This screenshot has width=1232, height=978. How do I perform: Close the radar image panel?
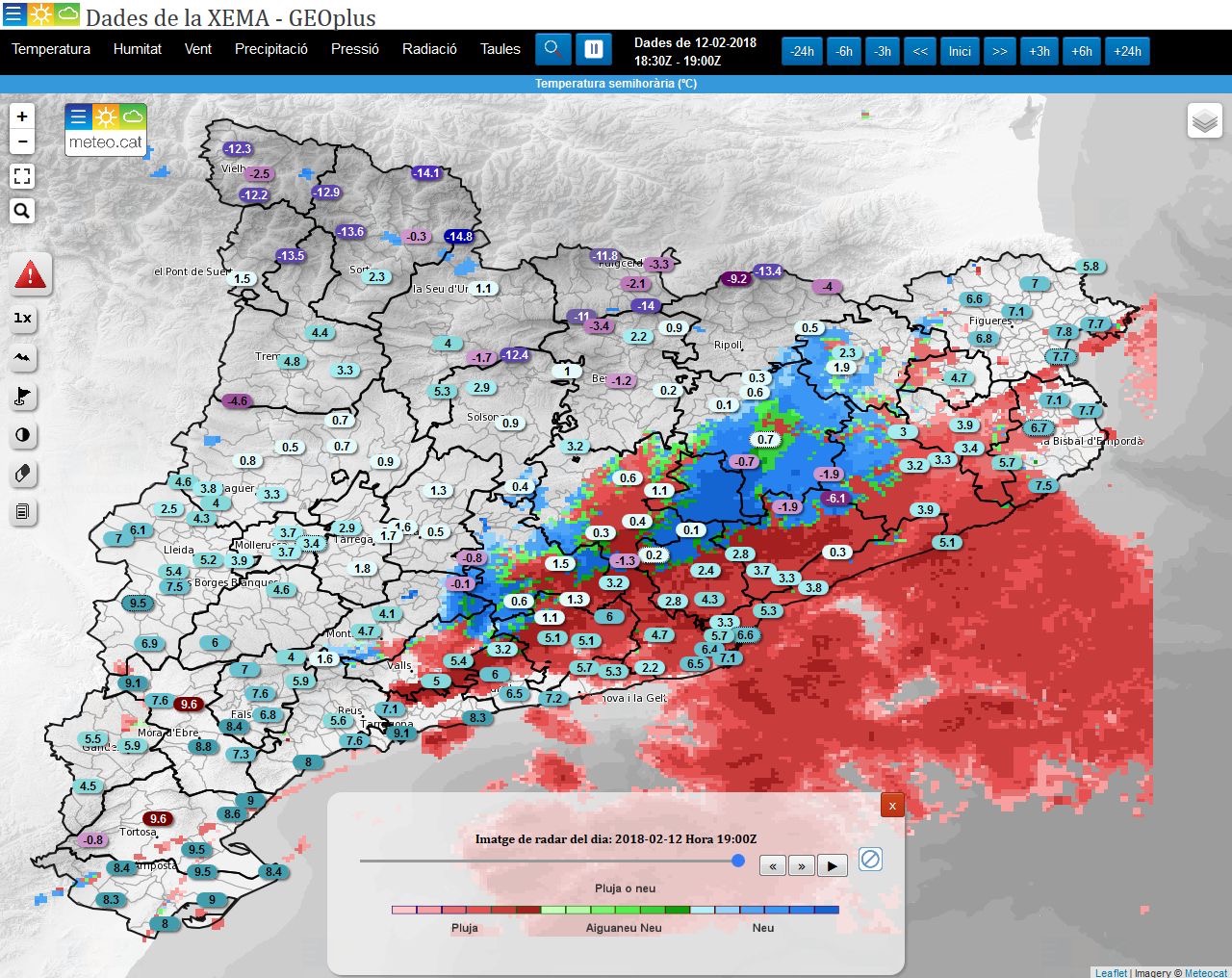point(891,805)
